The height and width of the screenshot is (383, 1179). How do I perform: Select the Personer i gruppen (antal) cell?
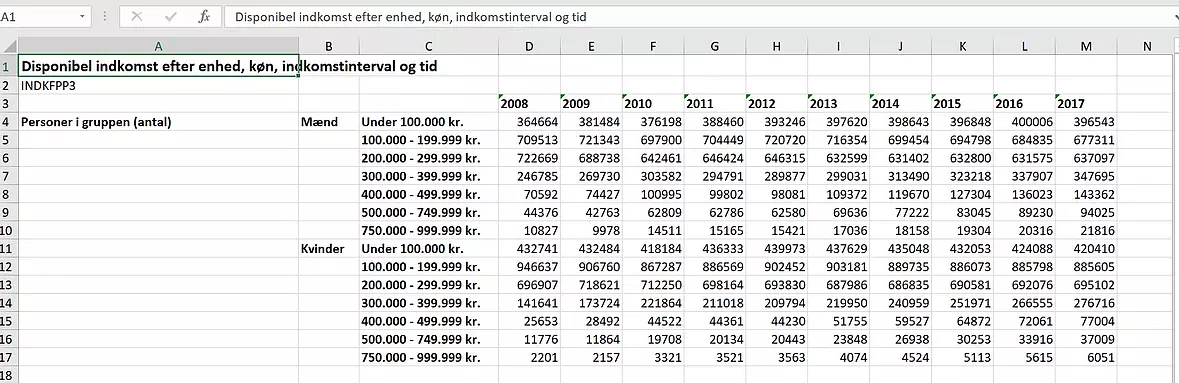pos(159,122)
